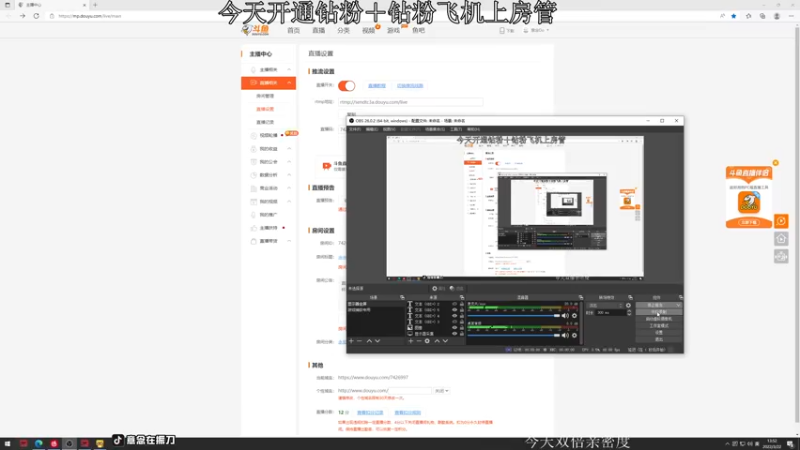
Task: Open arrow beside 停止推流 button in OBS
Action: tap(678, 305)
